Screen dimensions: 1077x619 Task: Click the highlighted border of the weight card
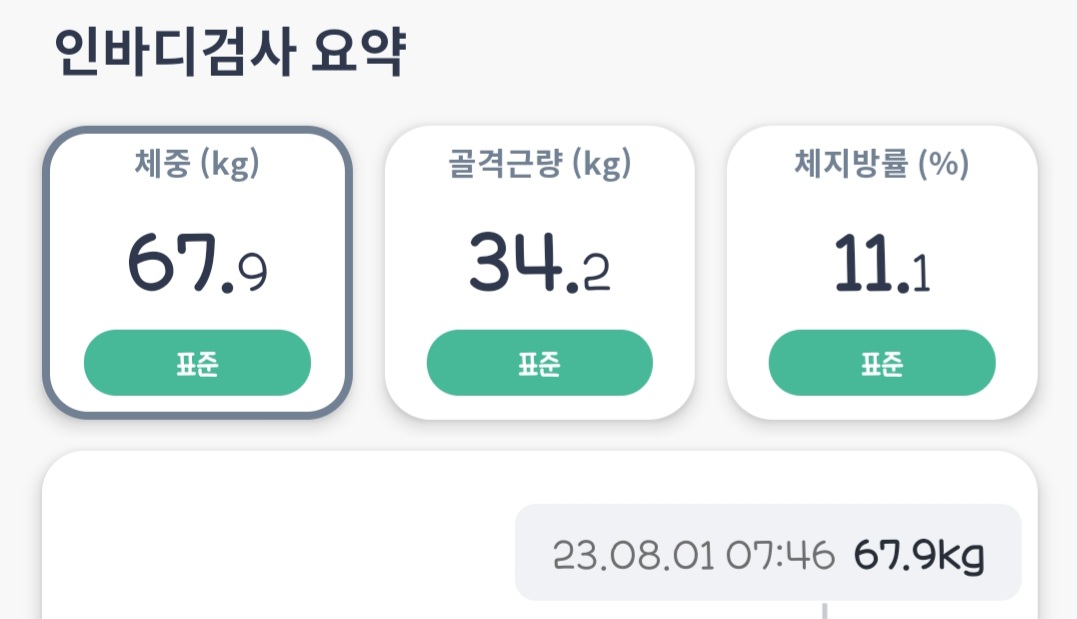pos(46,272)
